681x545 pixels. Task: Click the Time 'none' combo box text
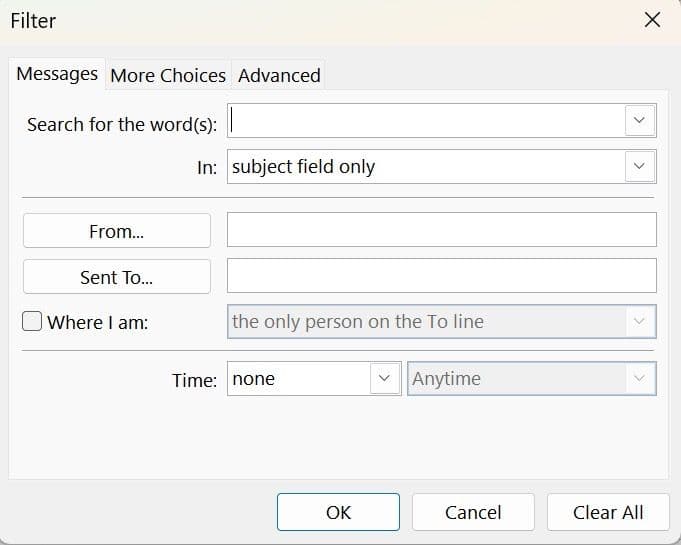(298, 379)
